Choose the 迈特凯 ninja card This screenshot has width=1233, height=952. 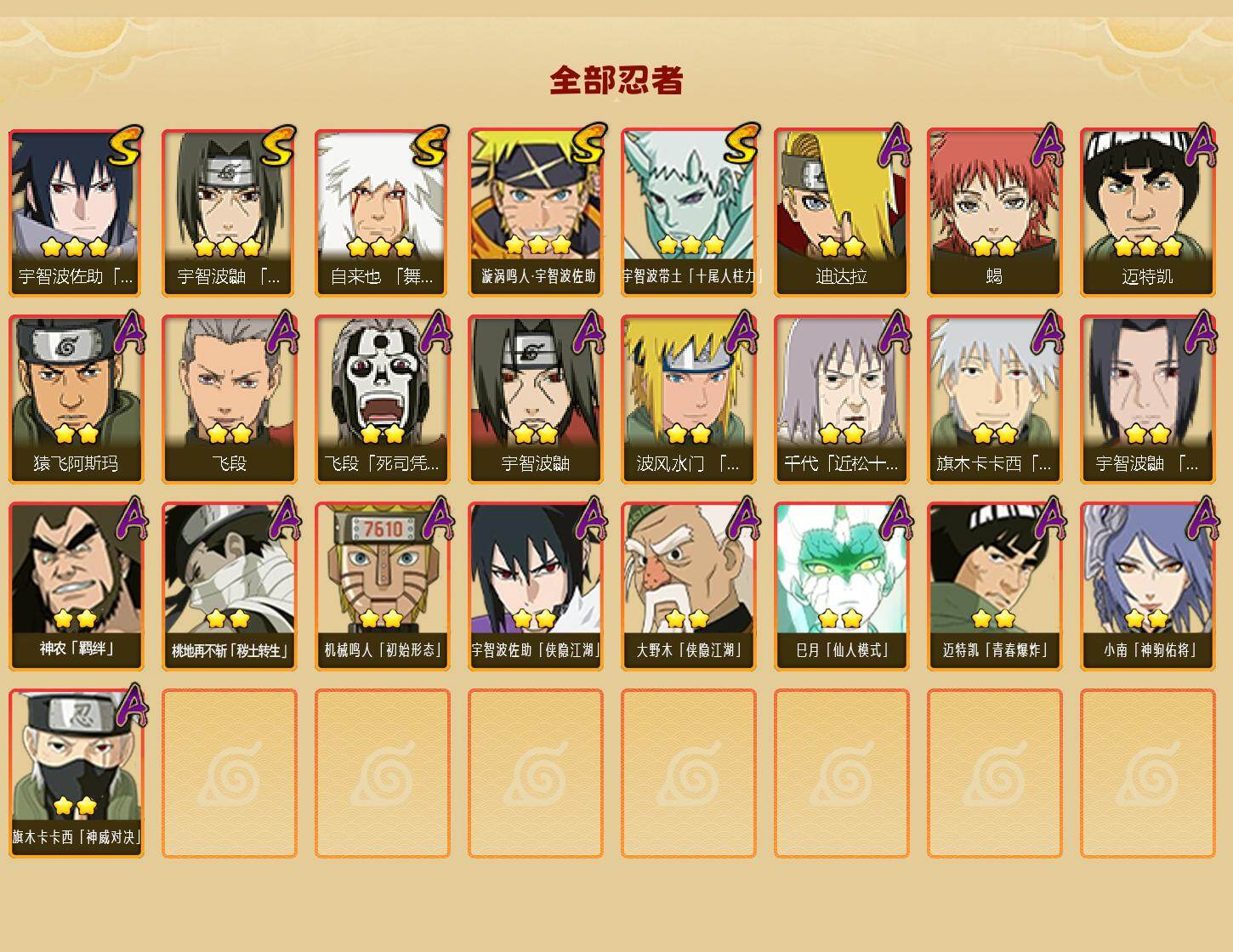point(1147,212)
